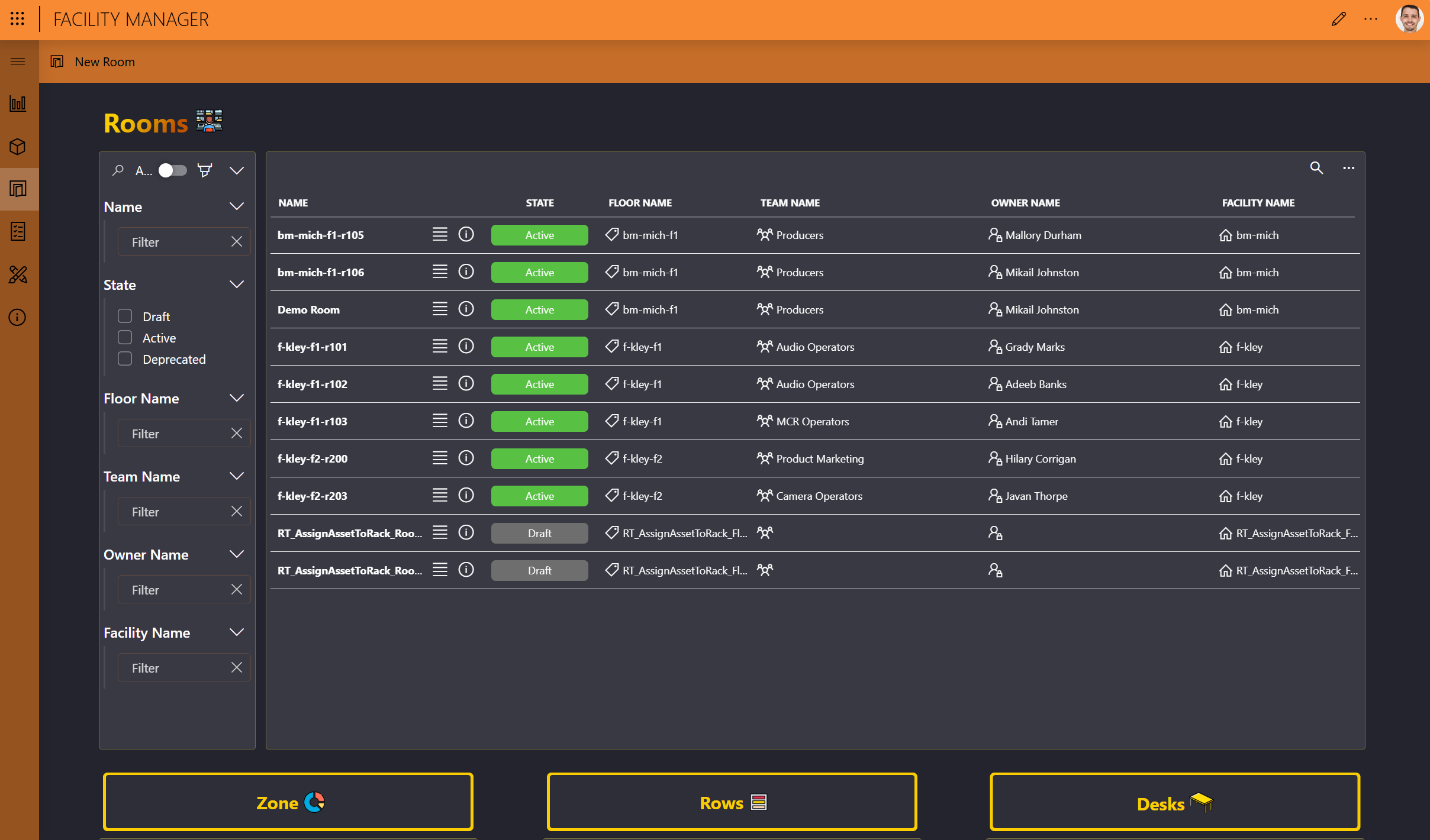Click New Room in the command bar
Screen dimensions: 1430x840
[x=104, y=62]
